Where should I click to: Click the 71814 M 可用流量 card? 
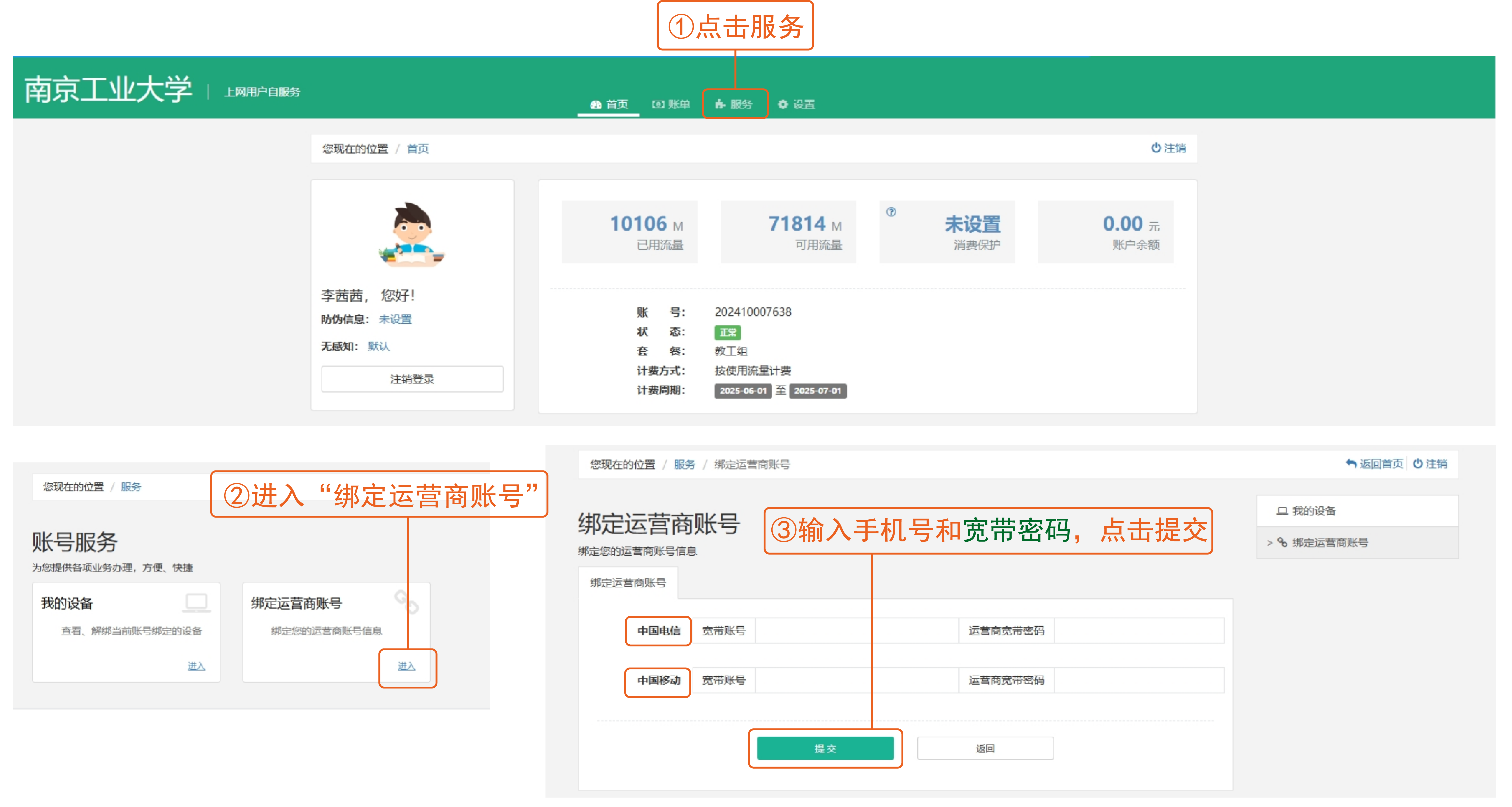(788, 232)
